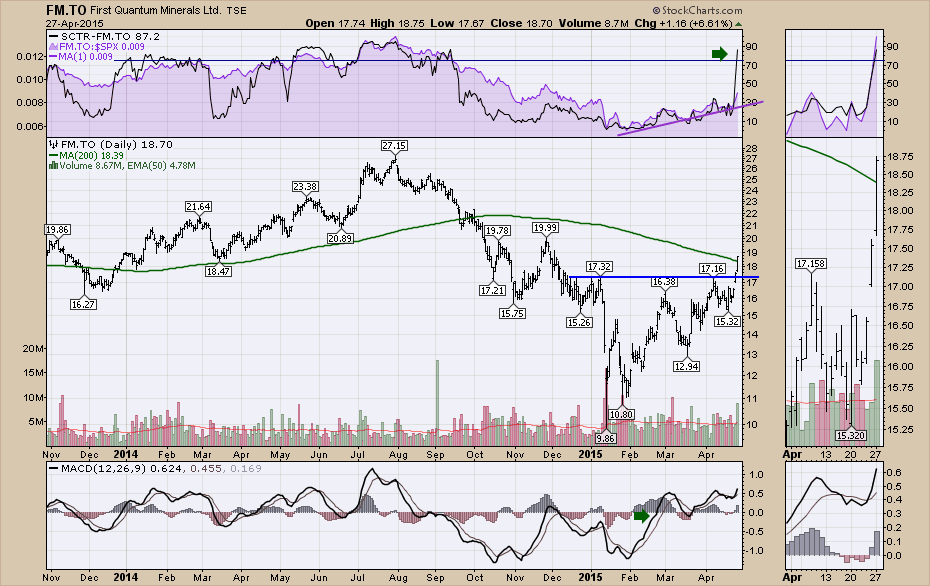This screenshot has width=930, height=586.
Task: Click the tallest volume bar near September
Action: pyautogui.click(x=437, y=402)
